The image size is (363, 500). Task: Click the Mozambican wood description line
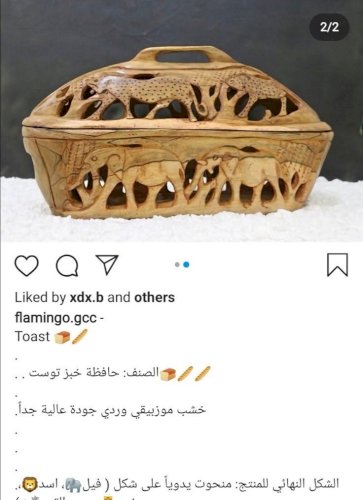110,410
